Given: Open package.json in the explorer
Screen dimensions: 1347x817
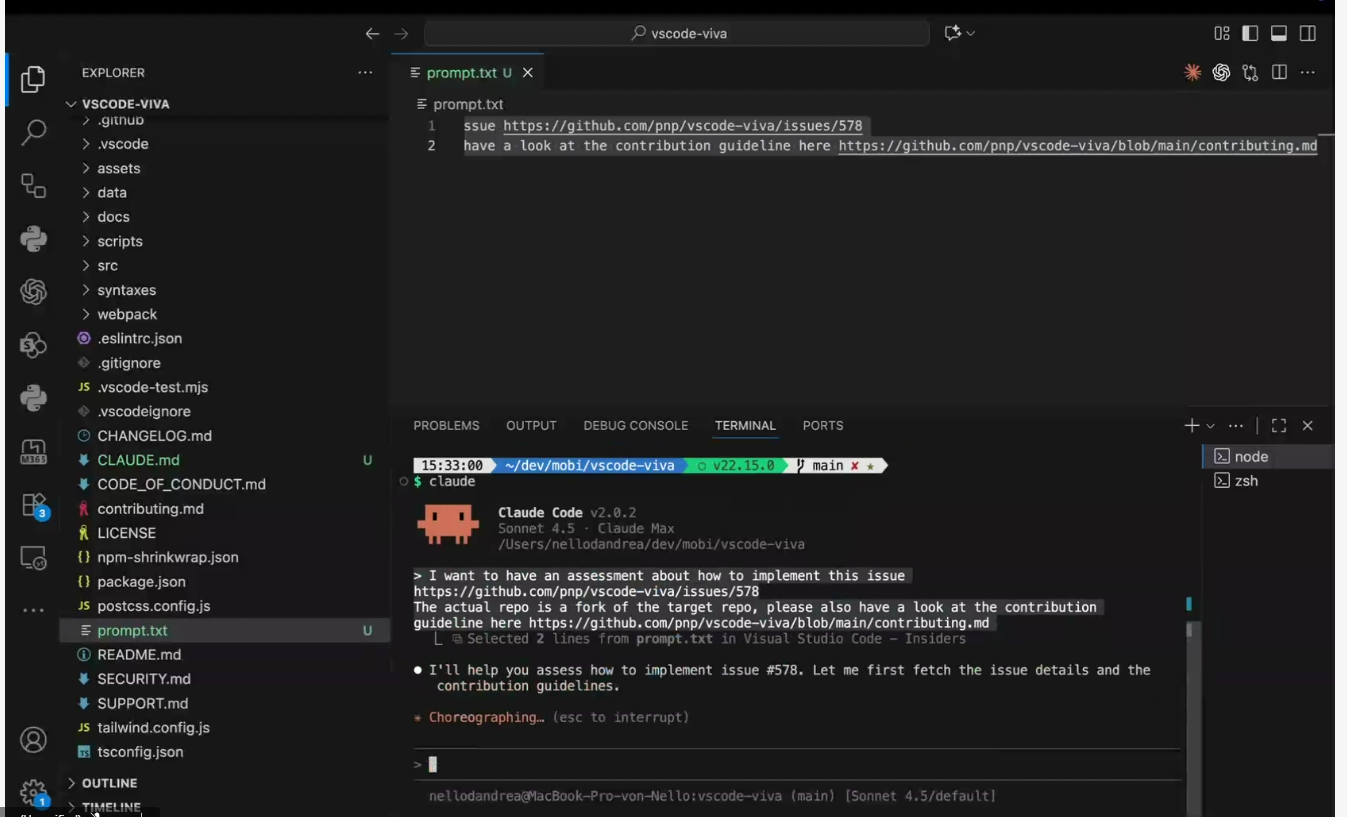Looking at the screenshot, I should [140, 581].
